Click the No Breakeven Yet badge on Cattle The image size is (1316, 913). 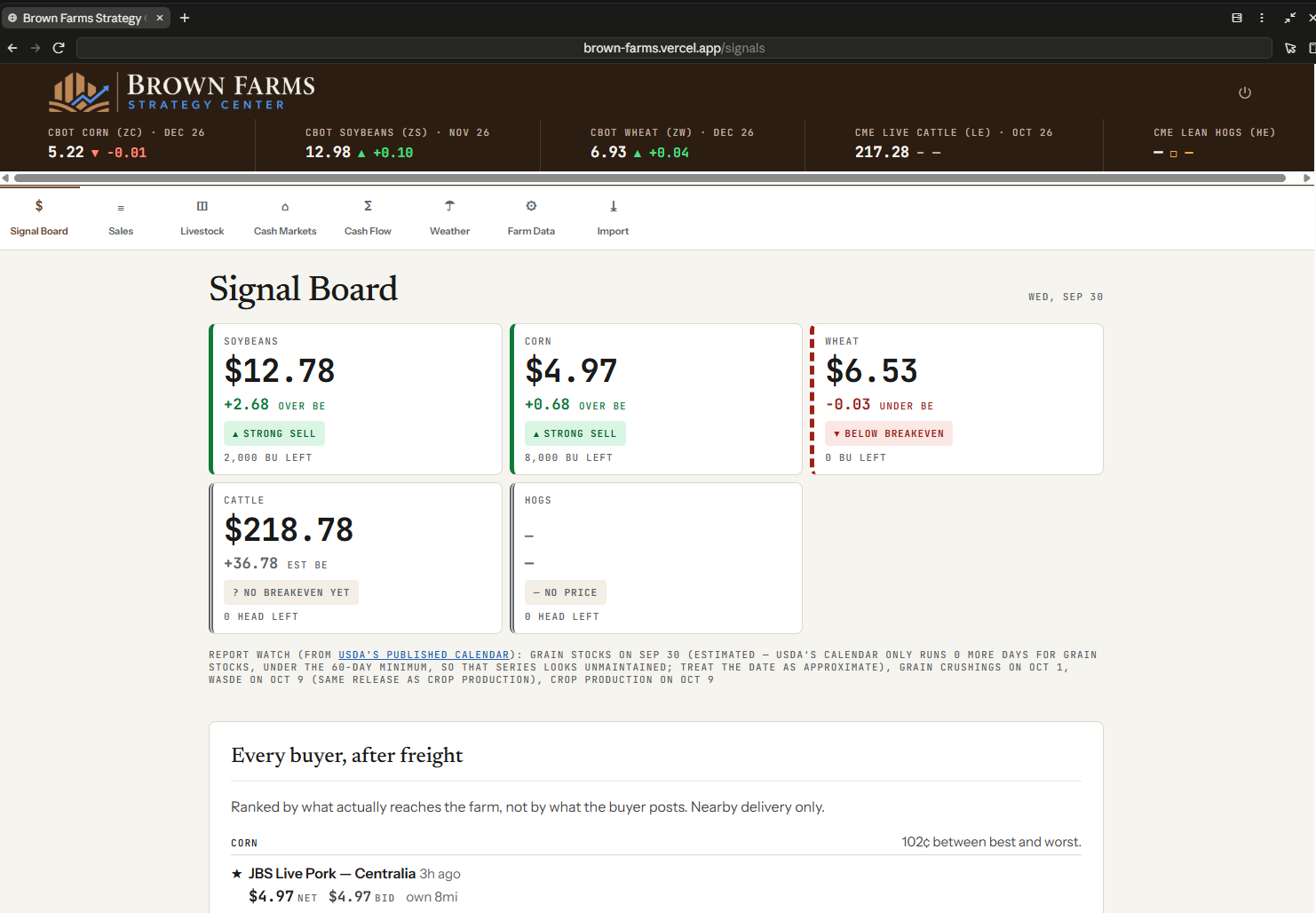coord(291,592)
